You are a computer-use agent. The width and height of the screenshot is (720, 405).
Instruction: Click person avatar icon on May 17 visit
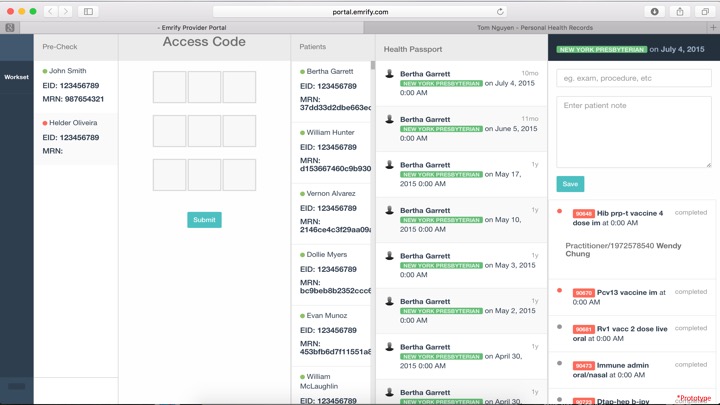389,164
